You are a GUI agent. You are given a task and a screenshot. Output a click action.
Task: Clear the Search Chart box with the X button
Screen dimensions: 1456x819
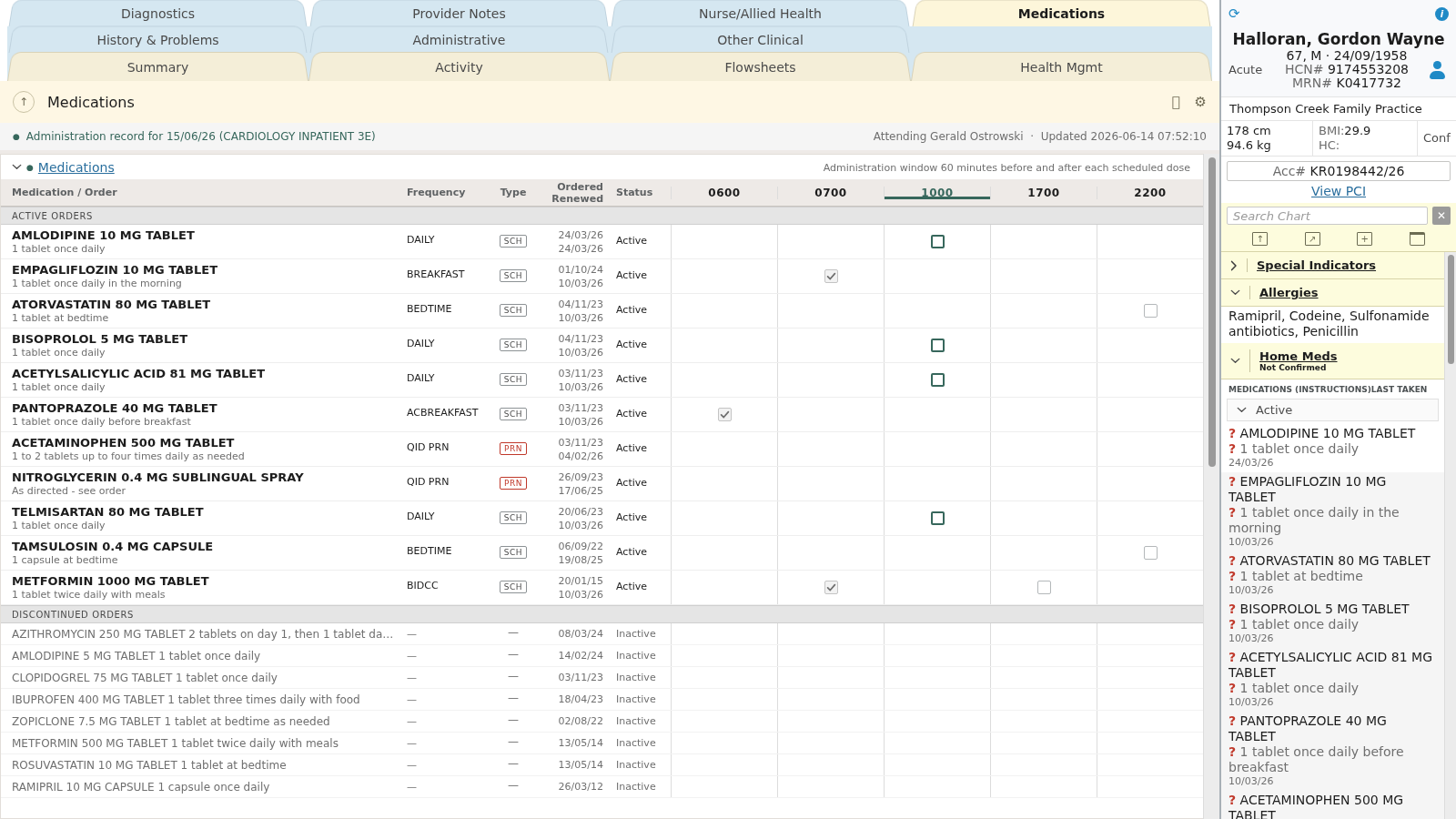[x=1441, y=216]
